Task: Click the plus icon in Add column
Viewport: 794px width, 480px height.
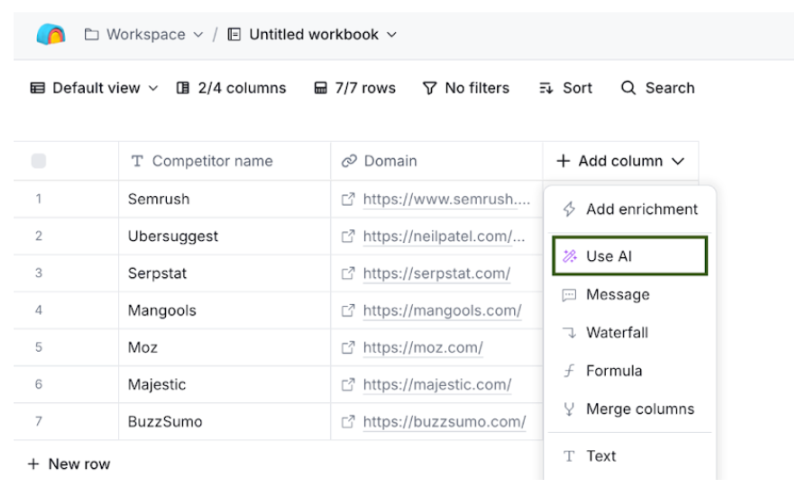Action: tap(563, 161)
